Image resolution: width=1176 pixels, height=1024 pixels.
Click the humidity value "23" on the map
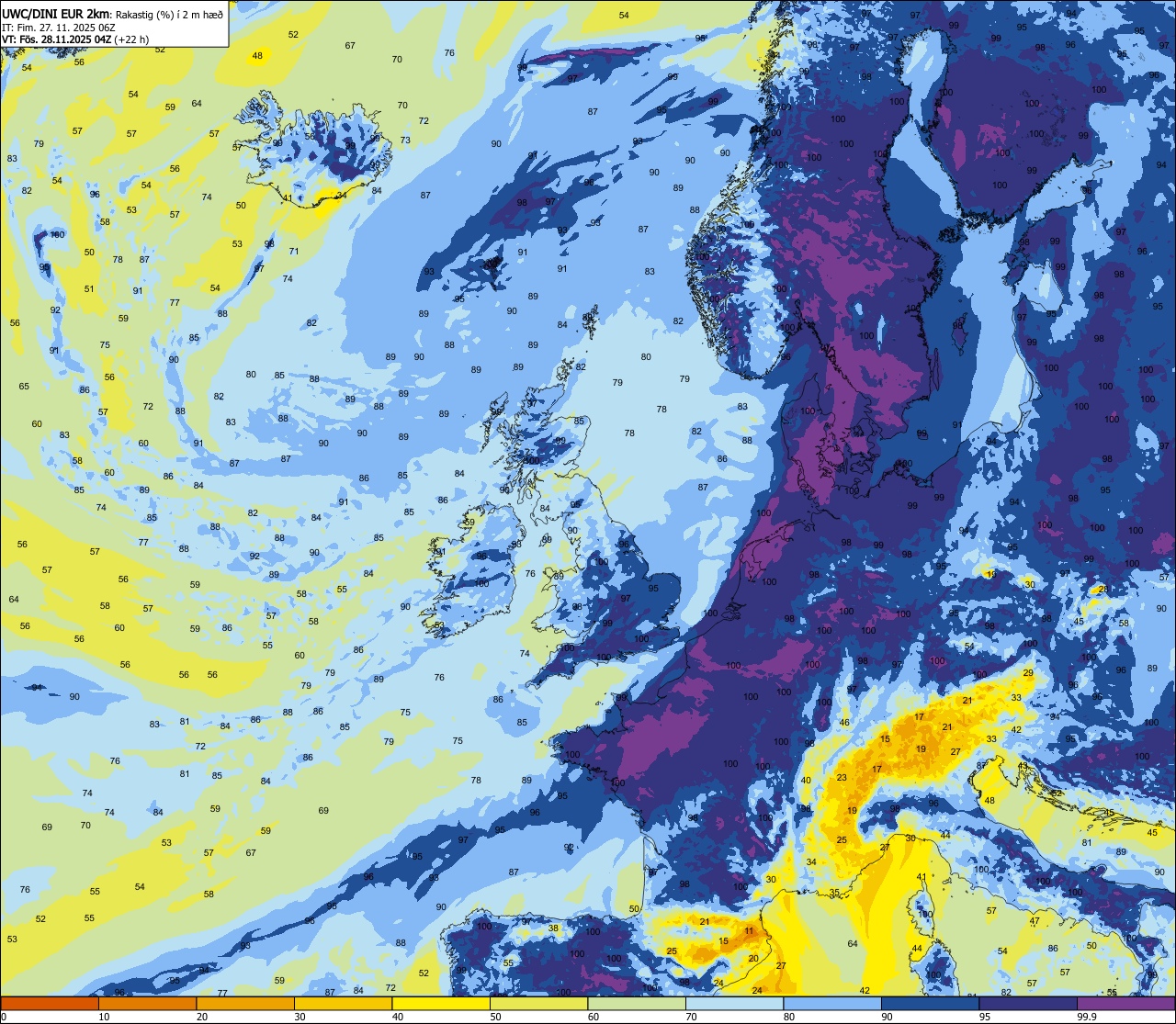click(842, 778)
